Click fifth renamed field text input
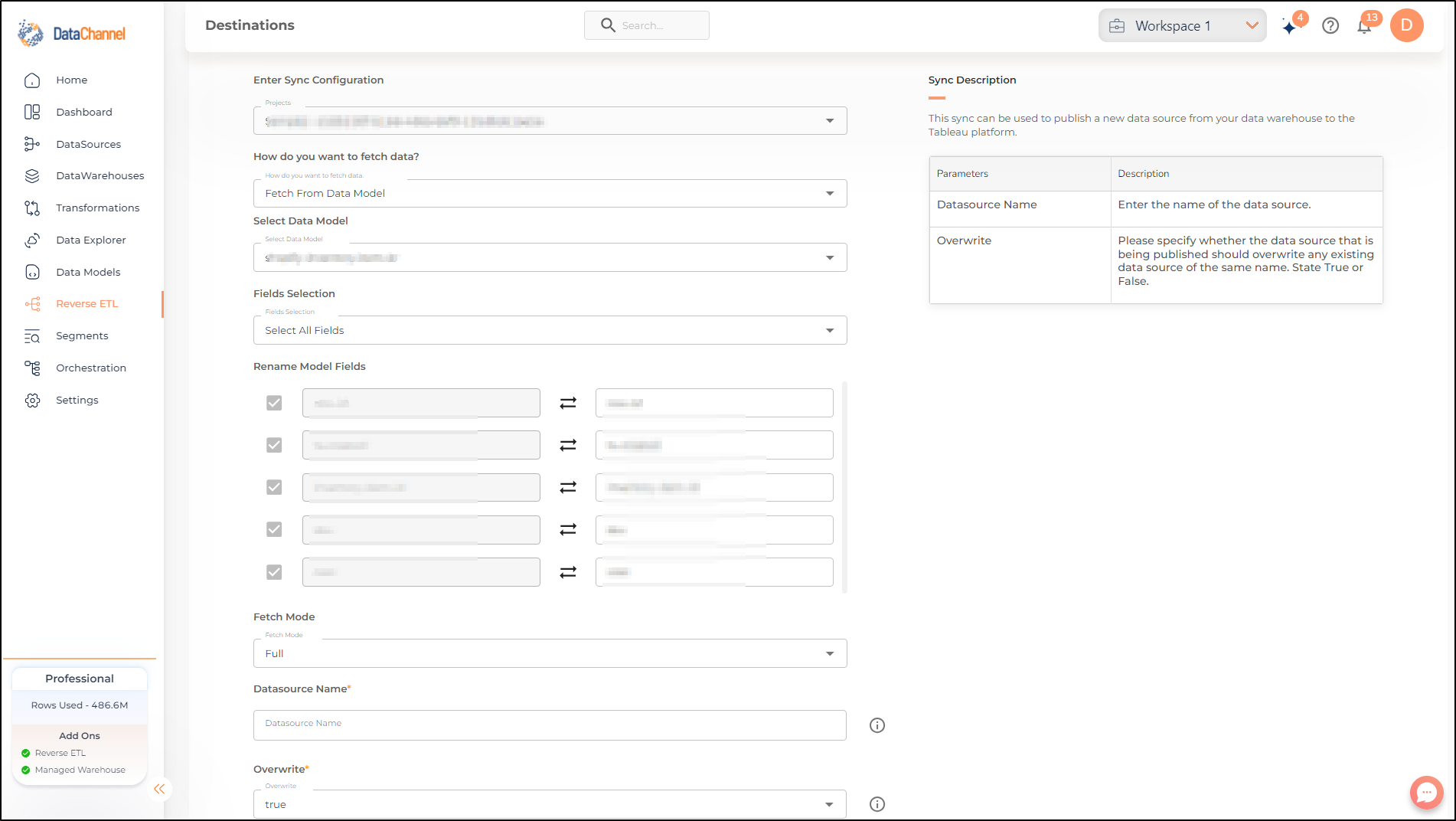This screenshot has height=821, width=1456. click(x=714, y=572)
